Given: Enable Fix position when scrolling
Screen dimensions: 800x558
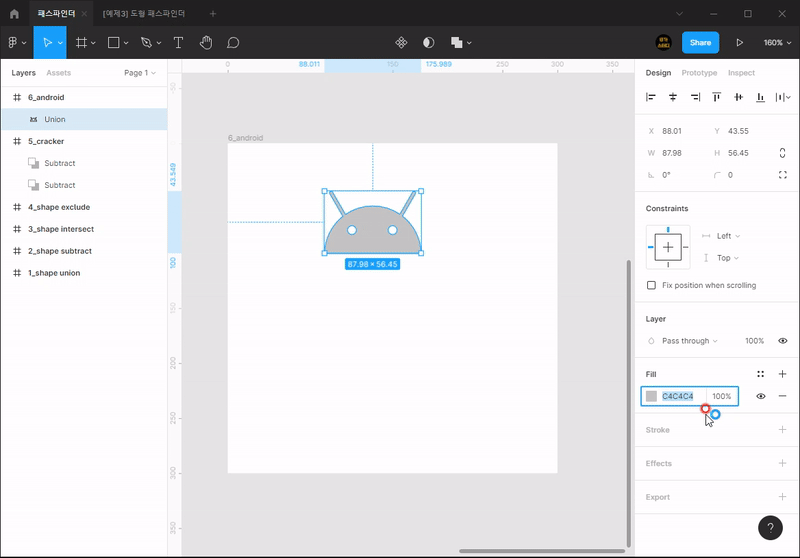Looking at the screenshot, I should point(651,285).
